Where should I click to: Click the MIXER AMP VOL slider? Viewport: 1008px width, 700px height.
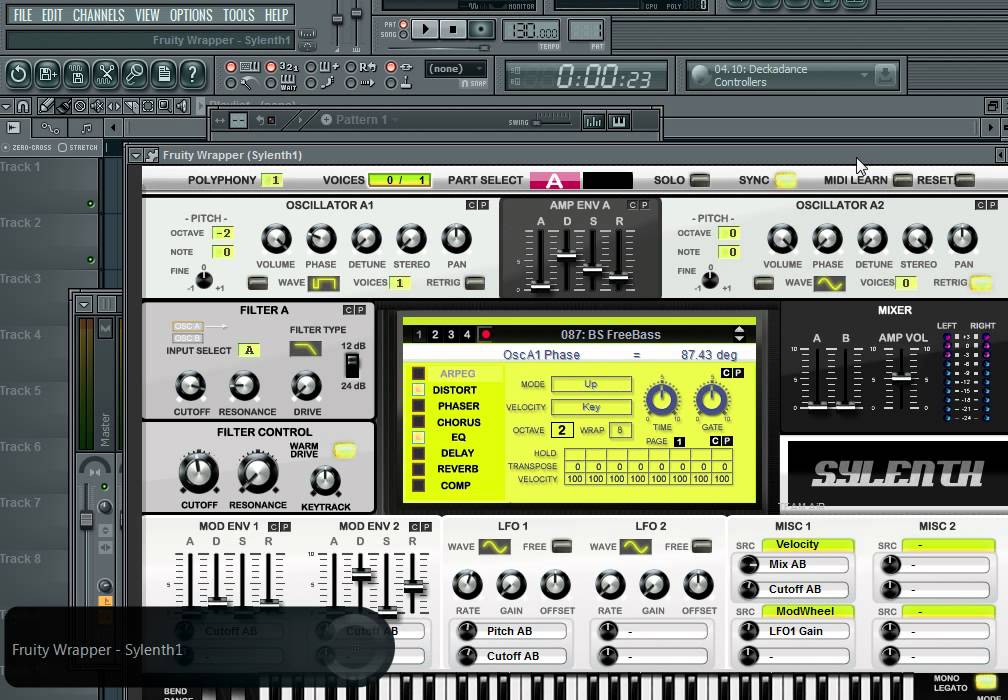click(901, 377)
